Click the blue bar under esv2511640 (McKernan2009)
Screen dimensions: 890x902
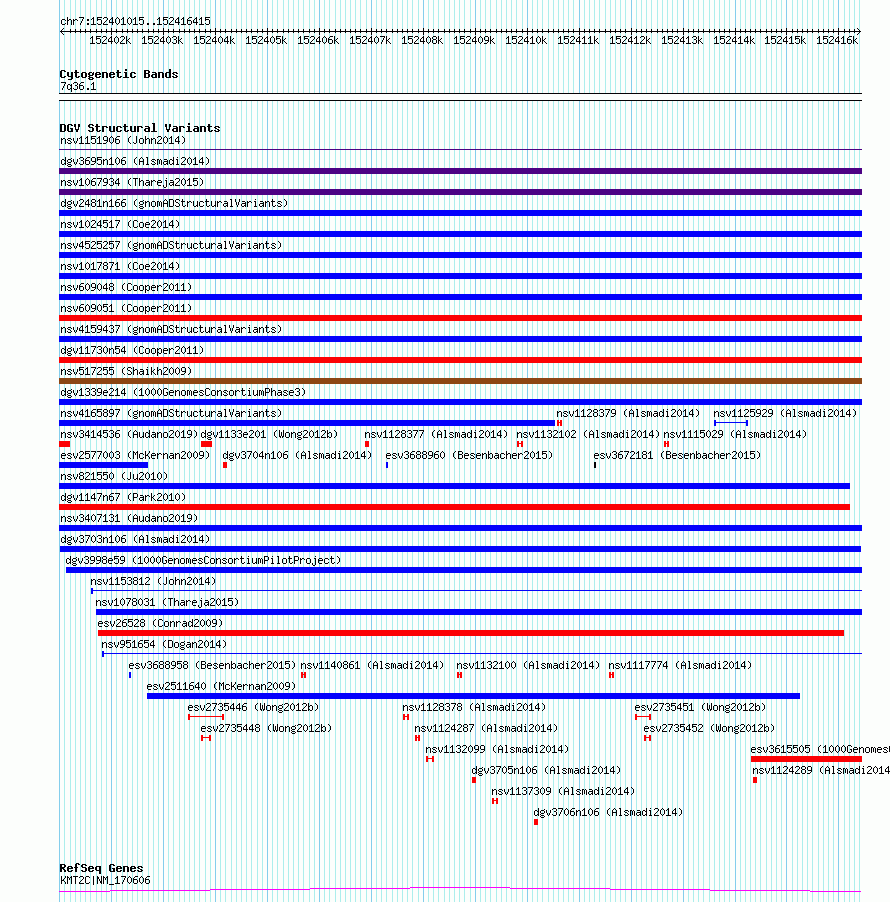coord(473,696)
